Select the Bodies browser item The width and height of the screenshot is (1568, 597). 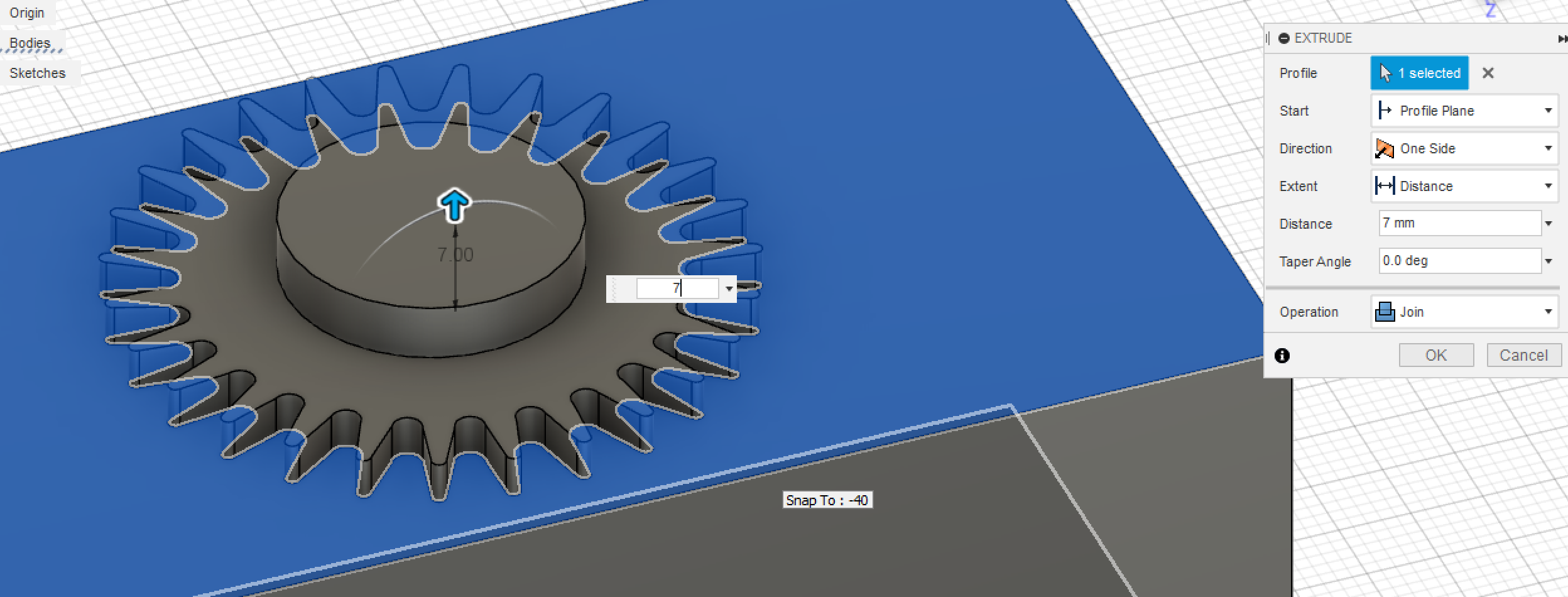pyautogui.click(x=30, y=43)
